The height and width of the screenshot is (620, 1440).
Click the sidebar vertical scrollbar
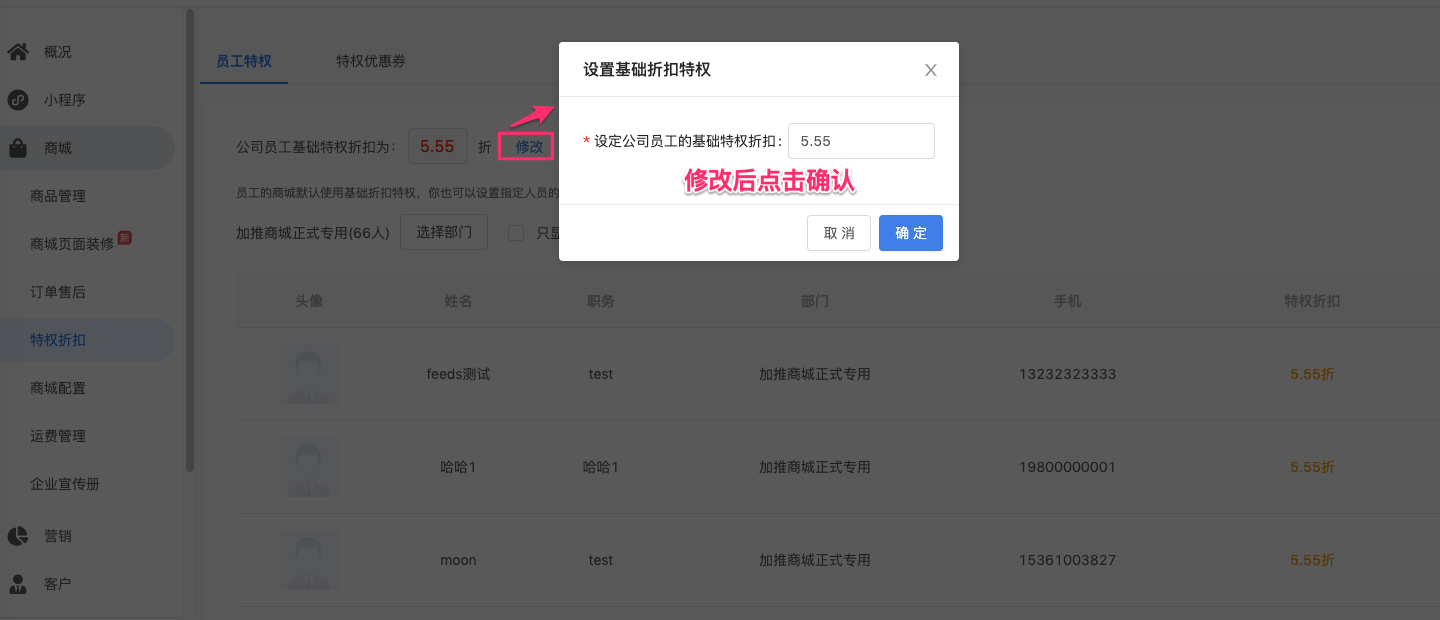190,240
